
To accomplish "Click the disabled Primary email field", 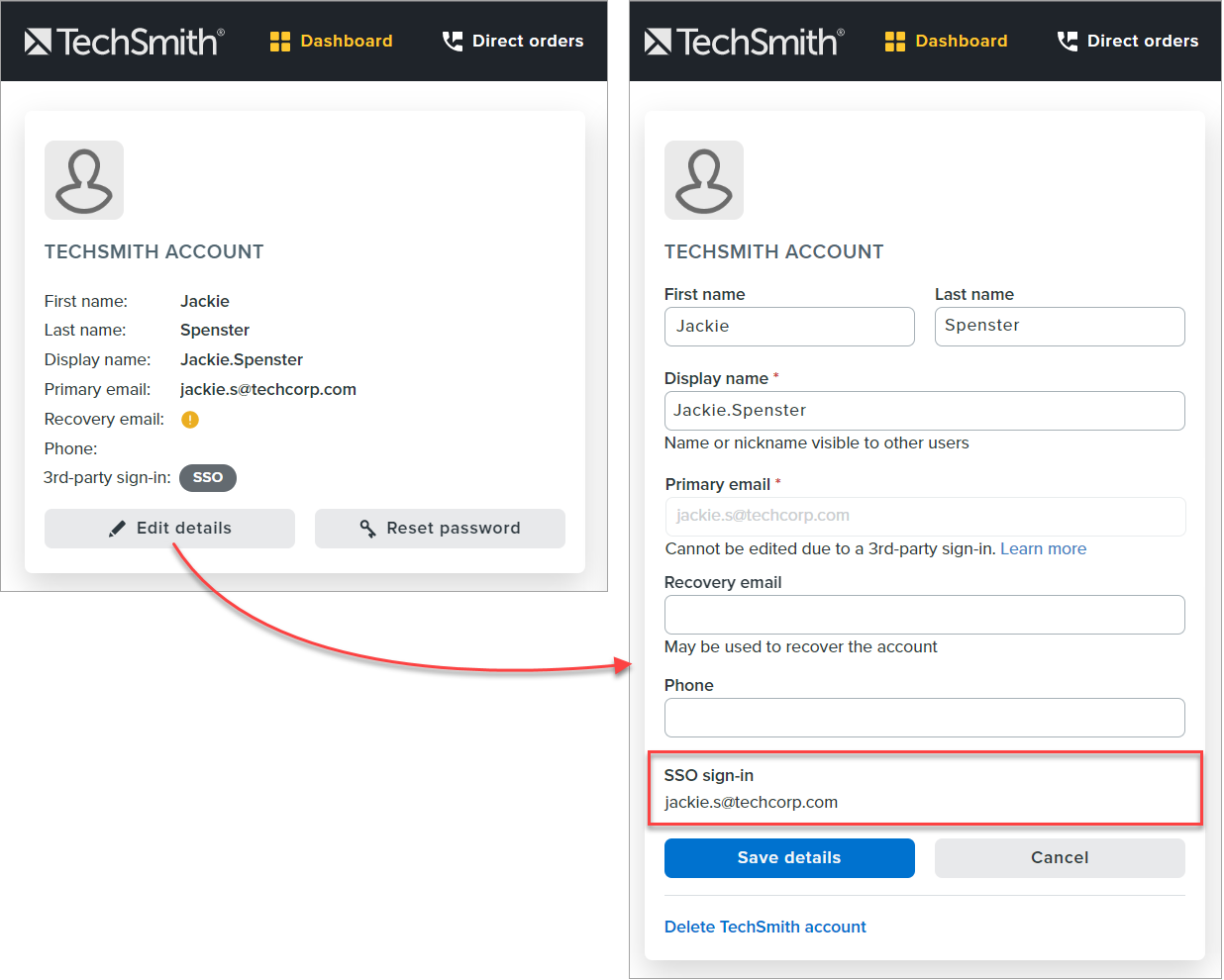I will (x=925, y=517).
